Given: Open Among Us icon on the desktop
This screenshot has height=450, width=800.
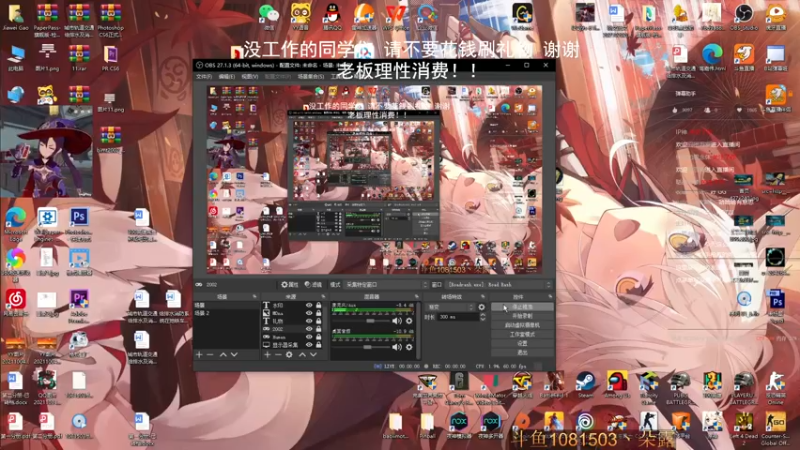Looking at the screenshot, I should click(x=617, y=385).
